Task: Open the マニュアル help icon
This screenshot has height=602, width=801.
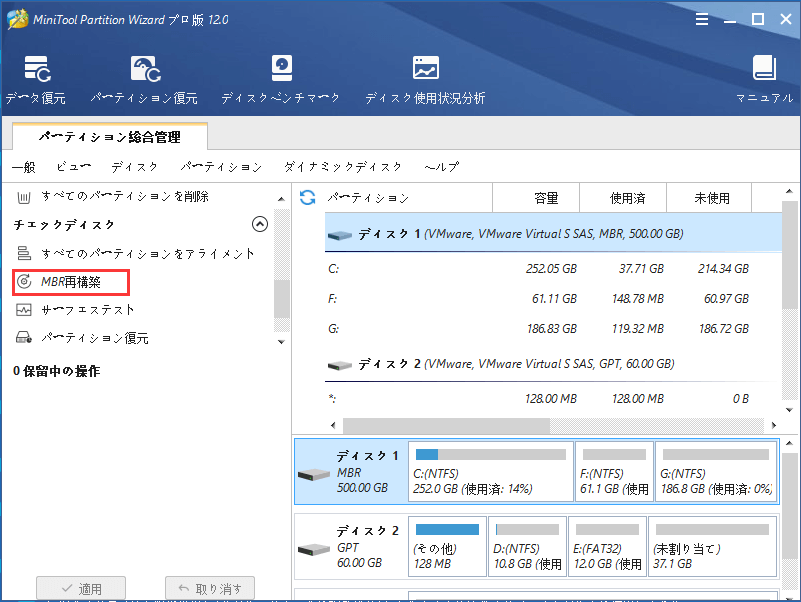Action: [764, 75]
